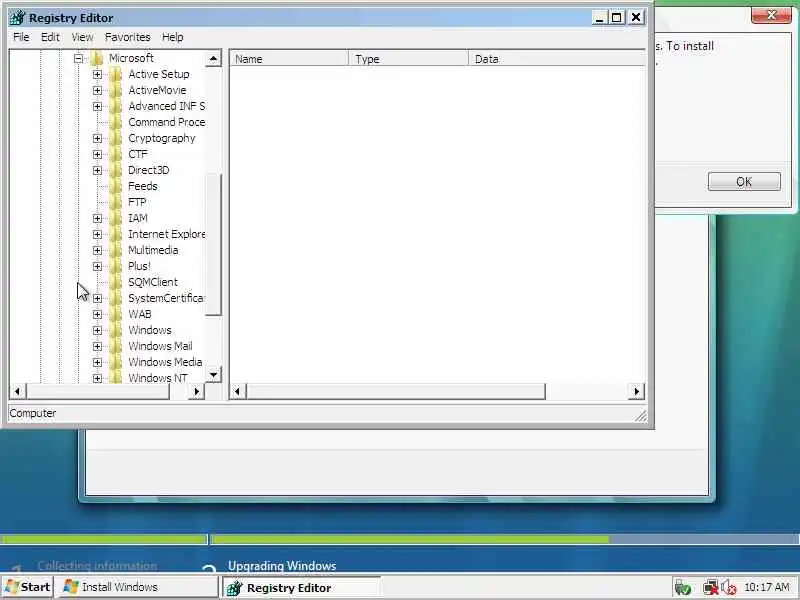Click the Registry Editor resize grip
Screen dimensions: 800x600
641,416
